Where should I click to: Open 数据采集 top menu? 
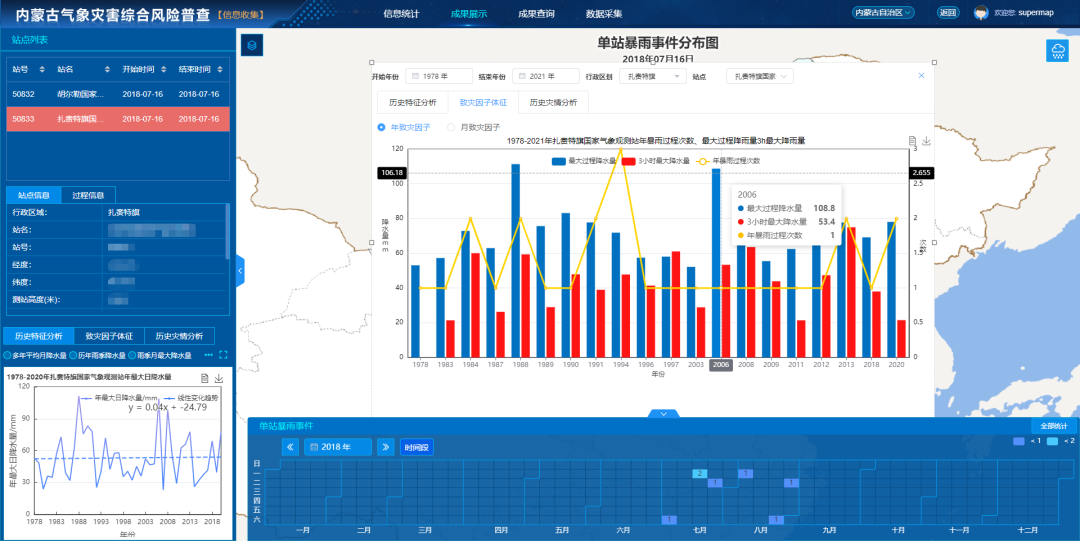(603, 13)
